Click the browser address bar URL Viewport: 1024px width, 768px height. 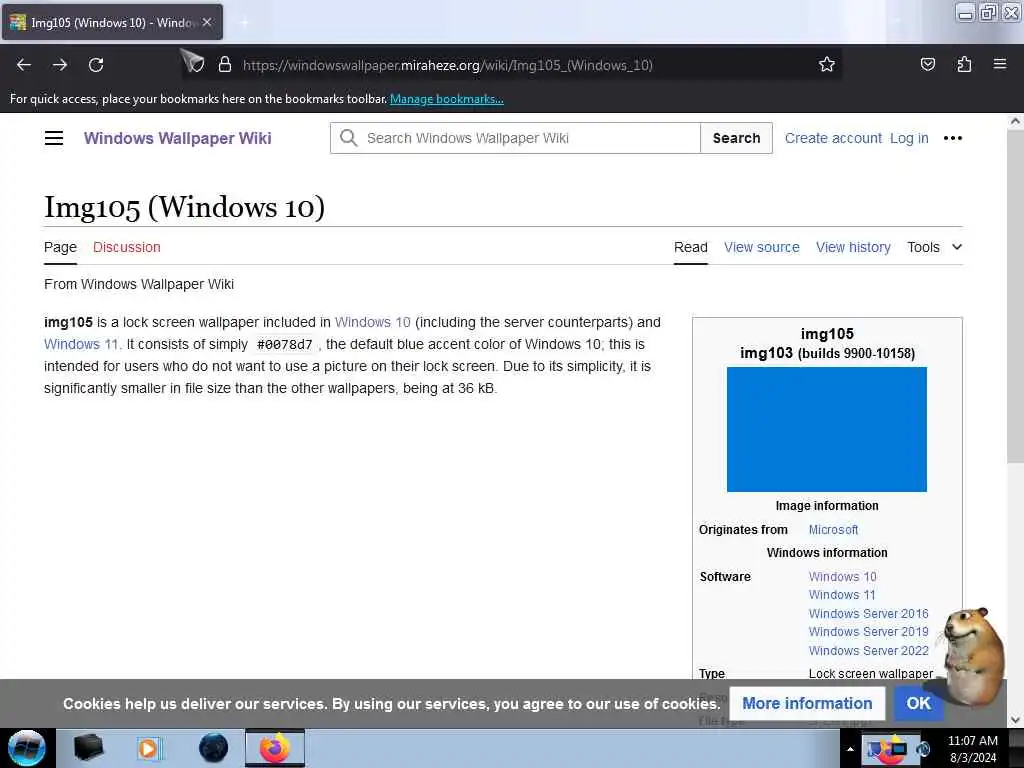pos(447,65)
